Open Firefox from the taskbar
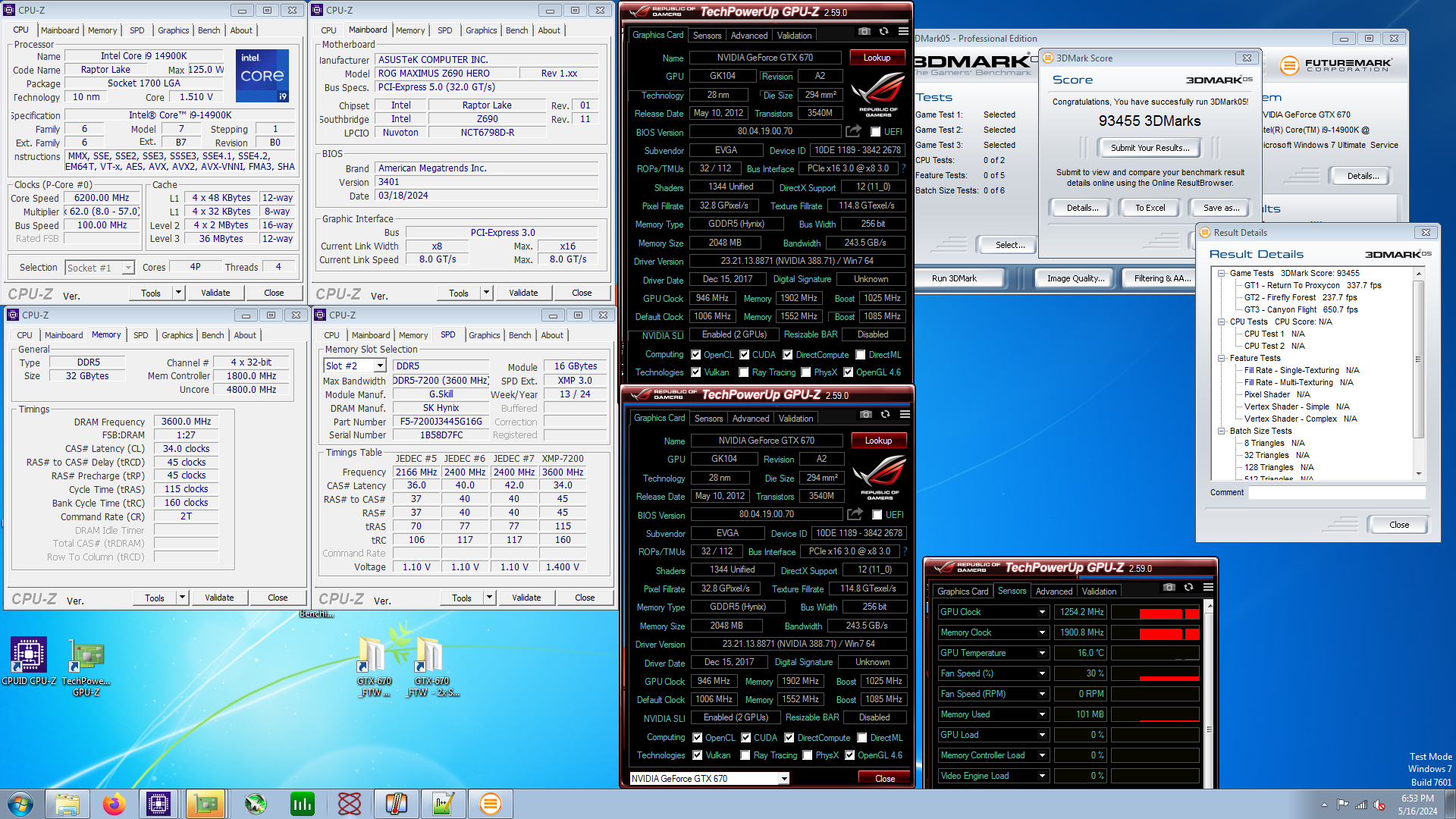The image size is (1456, 819). 115,804
